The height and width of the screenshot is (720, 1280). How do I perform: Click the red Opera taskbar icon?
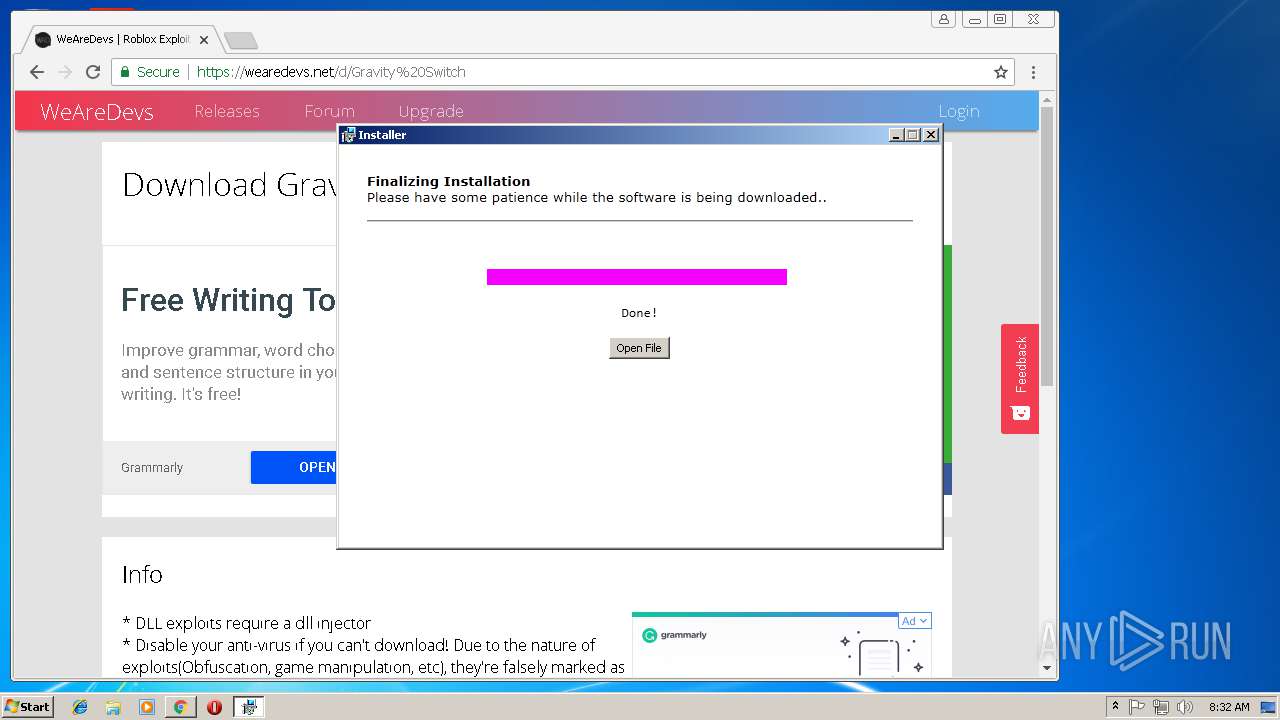pyautogui.click(x=214, y=707)
